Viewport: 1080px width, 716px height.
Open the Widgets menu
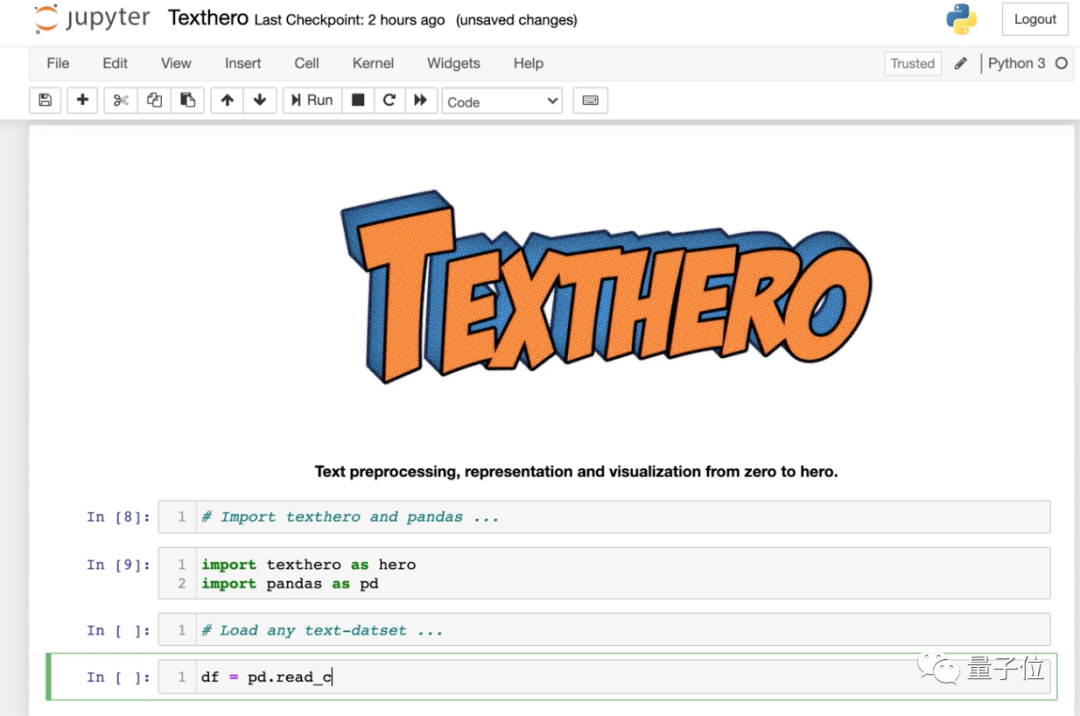coord(453,63)
